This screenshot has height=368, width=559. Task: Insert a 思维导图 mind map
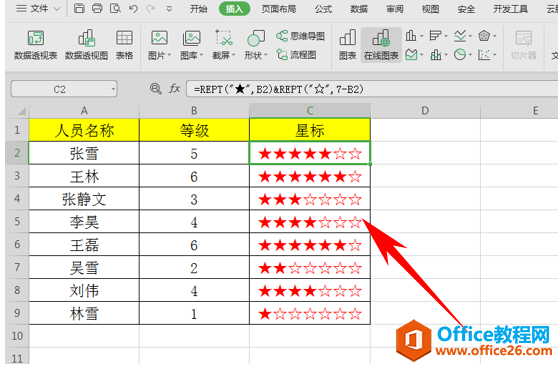pyautogui.click(x=300, y=36)
